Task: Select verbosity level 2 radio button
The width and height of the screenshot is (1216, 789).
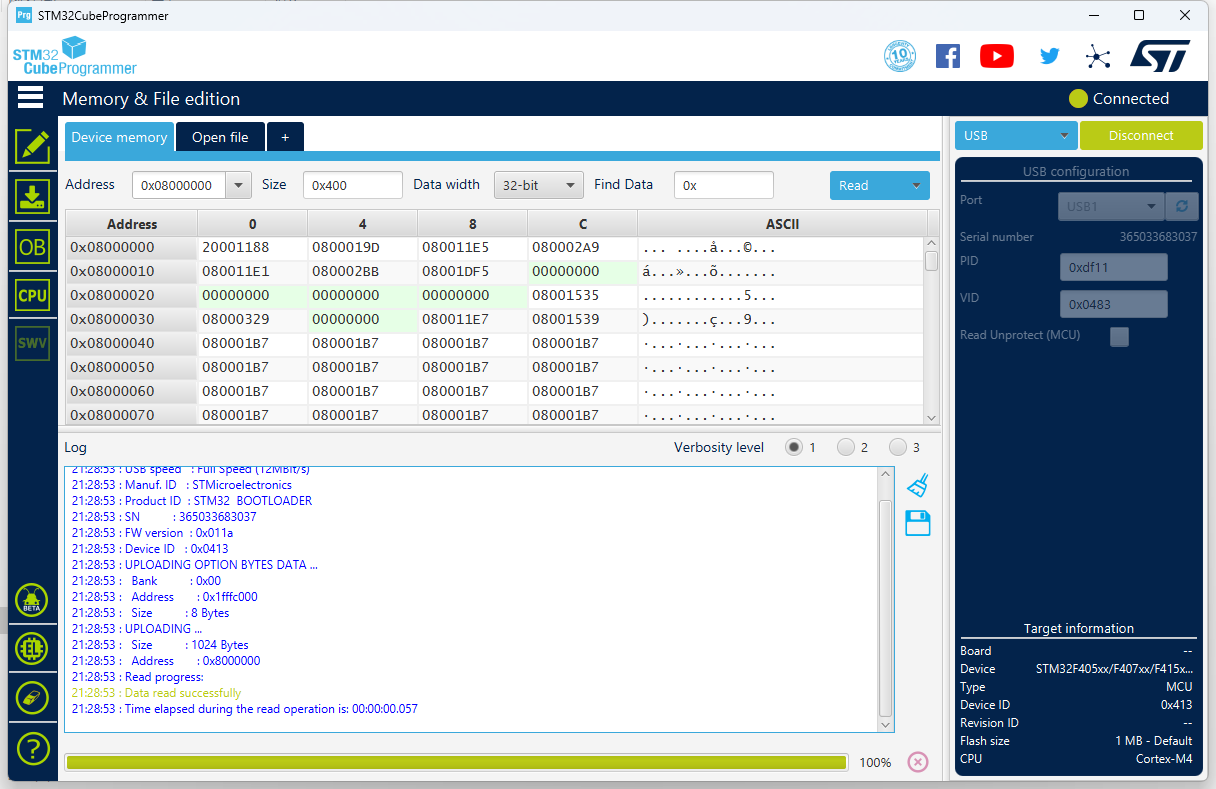Action: pos(847,447)
